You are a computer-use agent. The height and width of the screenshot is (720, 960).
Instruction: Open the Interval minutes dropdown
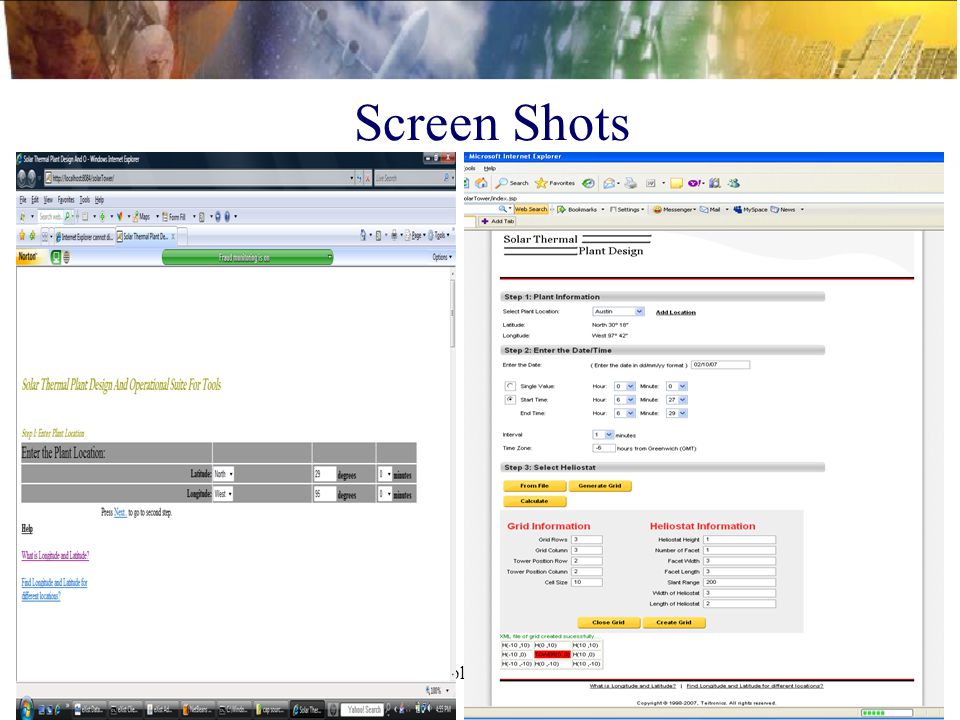(x=603, y=435)
